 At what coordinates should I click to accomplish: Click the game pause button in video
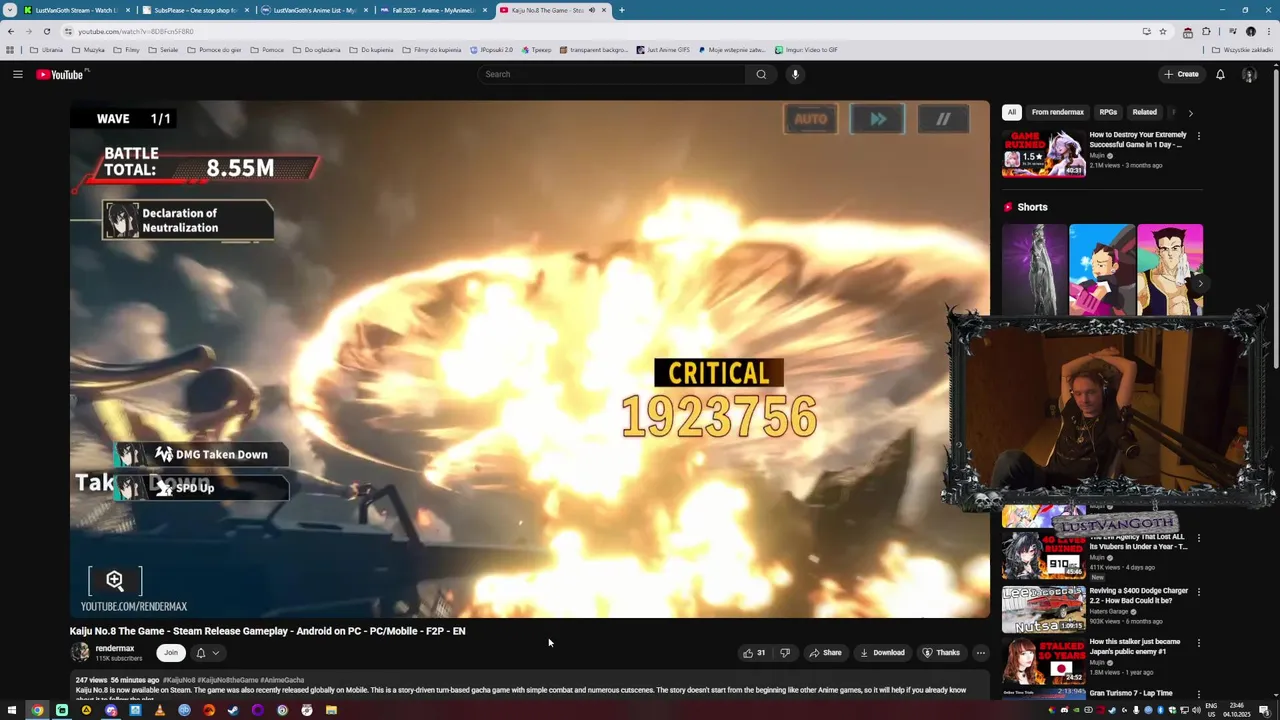click(x=943, y=119)
